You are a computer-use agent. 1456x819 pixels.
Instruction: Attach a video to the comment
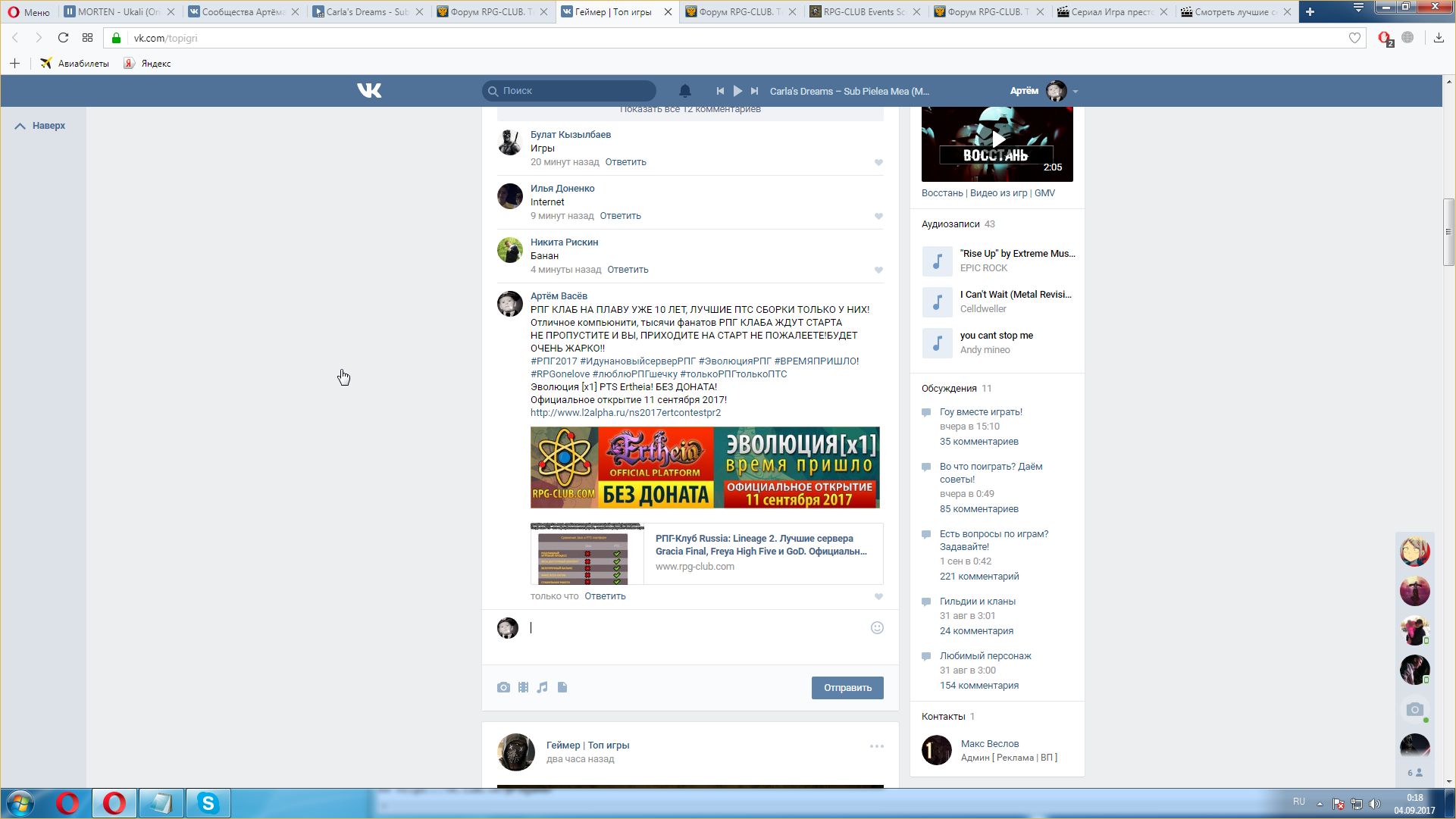(x=523, y=687)
